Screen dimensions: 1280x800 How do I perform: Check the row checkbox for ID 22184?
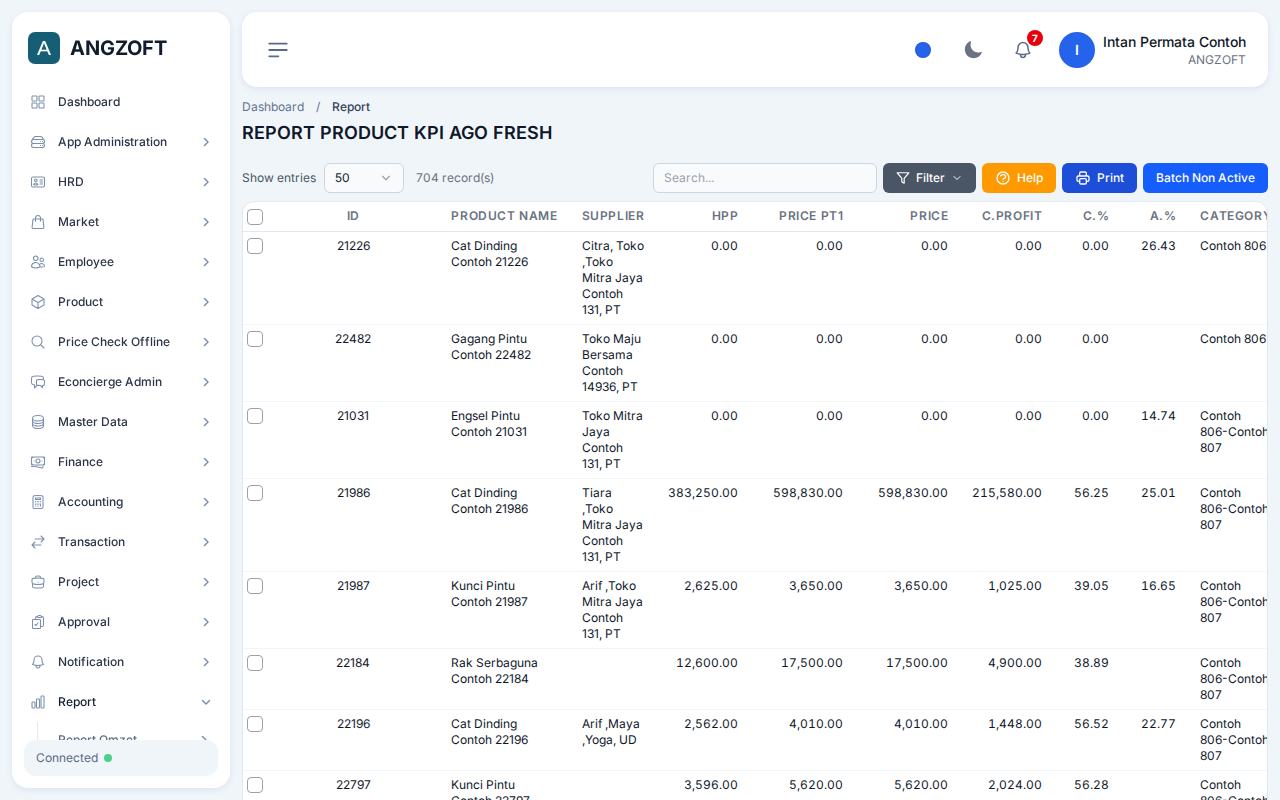click(x=255, y=663)
